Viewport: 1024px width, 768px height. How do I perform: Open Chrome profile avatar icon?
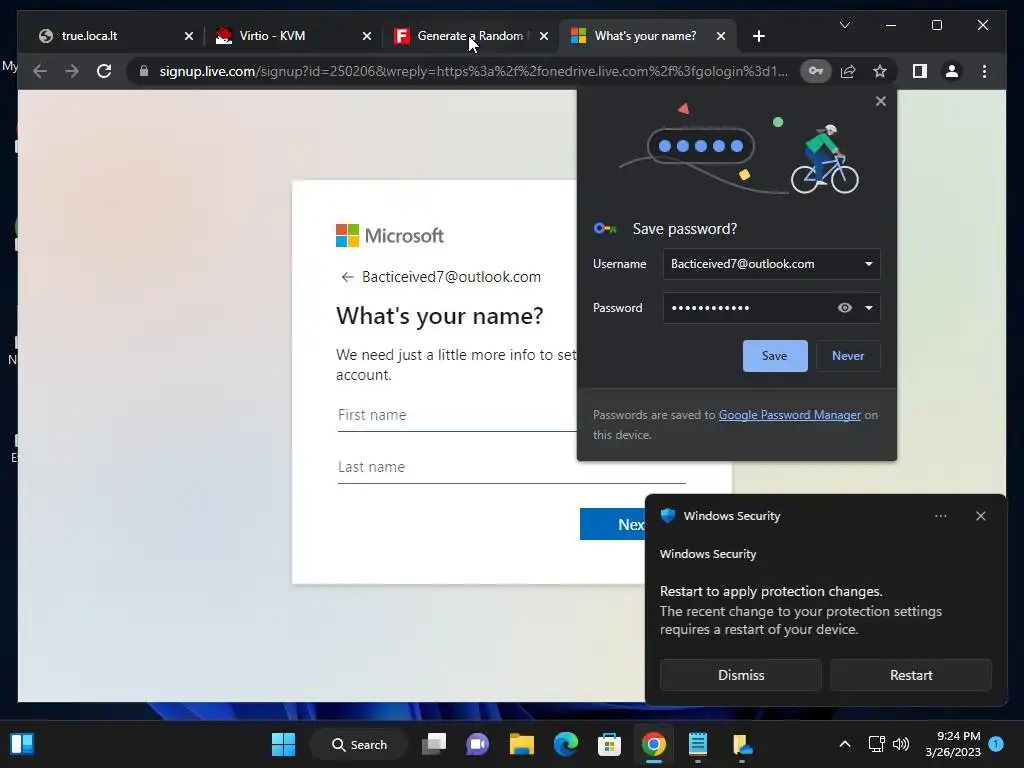coord(952,71)
